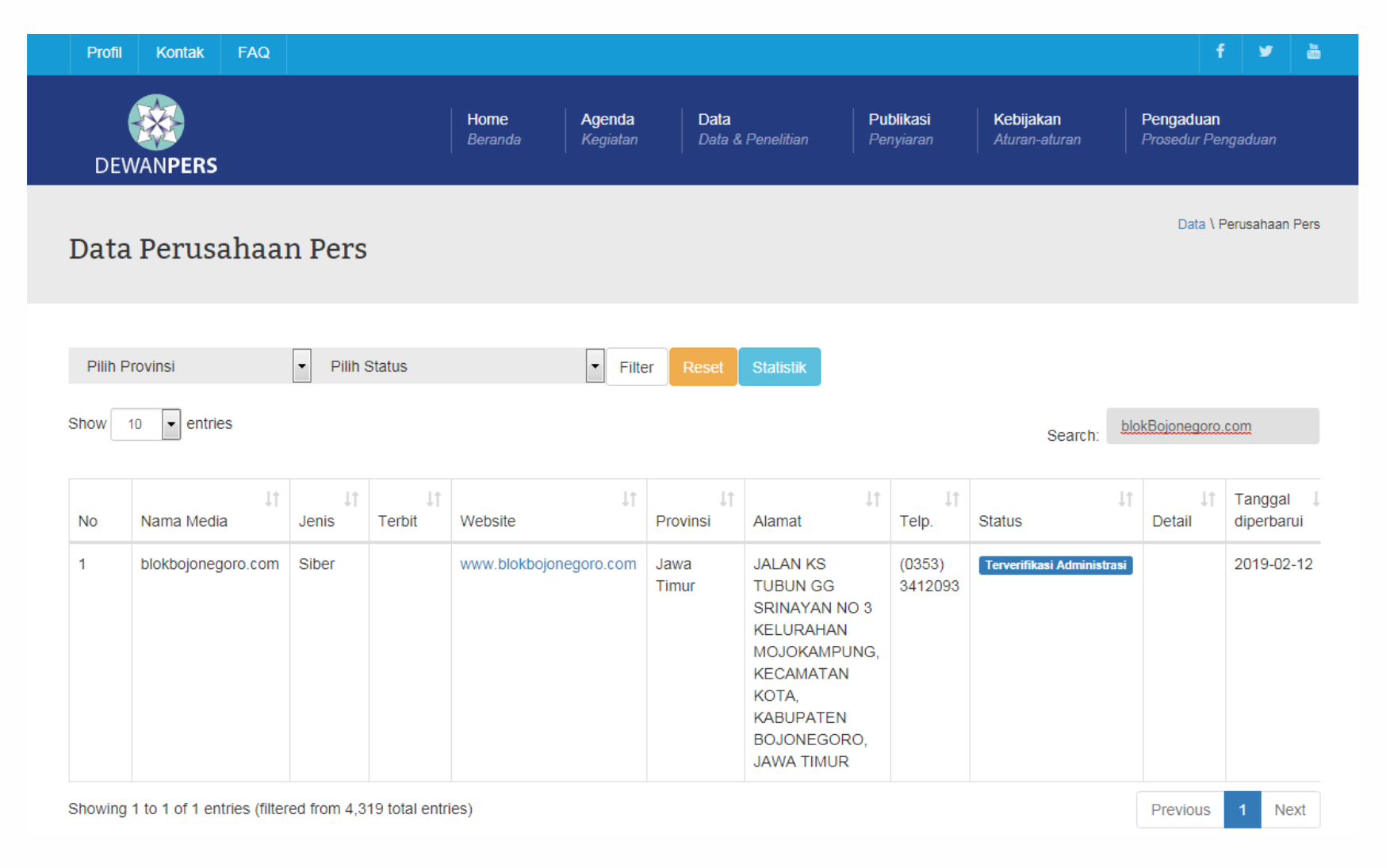Open www.blokbojonegoro.com website link

point(548,564)
